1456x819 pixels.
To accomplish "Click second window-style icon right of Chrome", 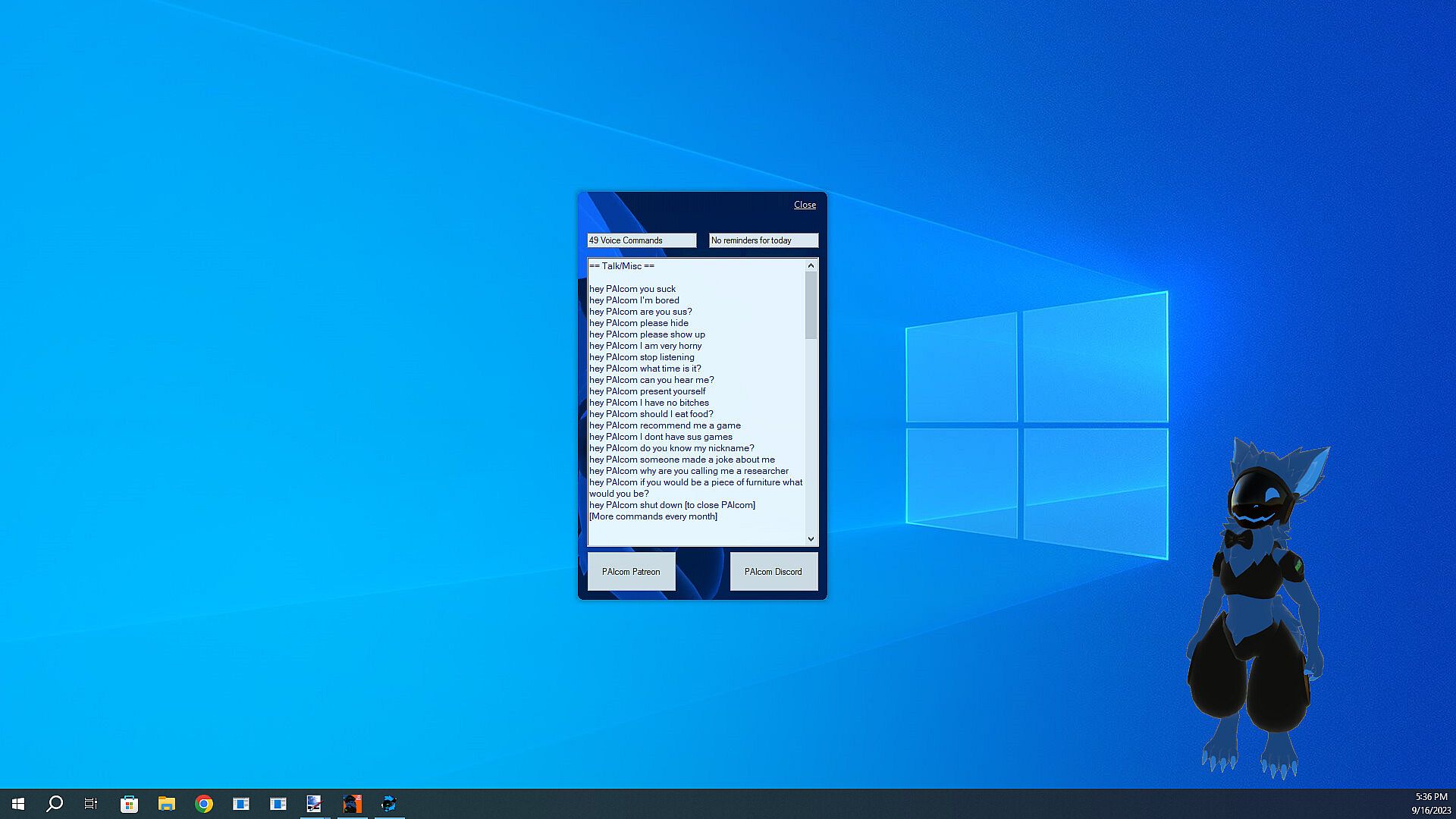I will point(278,804).
